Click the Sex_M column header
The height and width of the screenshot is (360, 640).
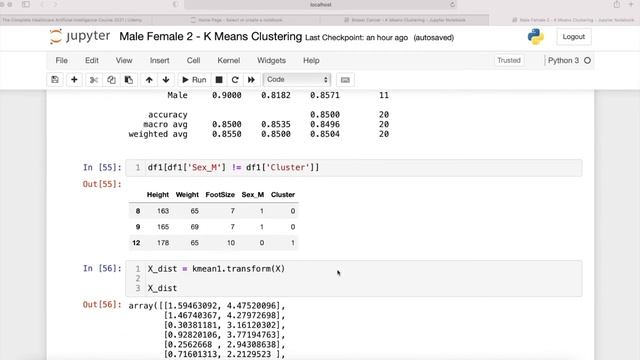[x=253, y=195]
